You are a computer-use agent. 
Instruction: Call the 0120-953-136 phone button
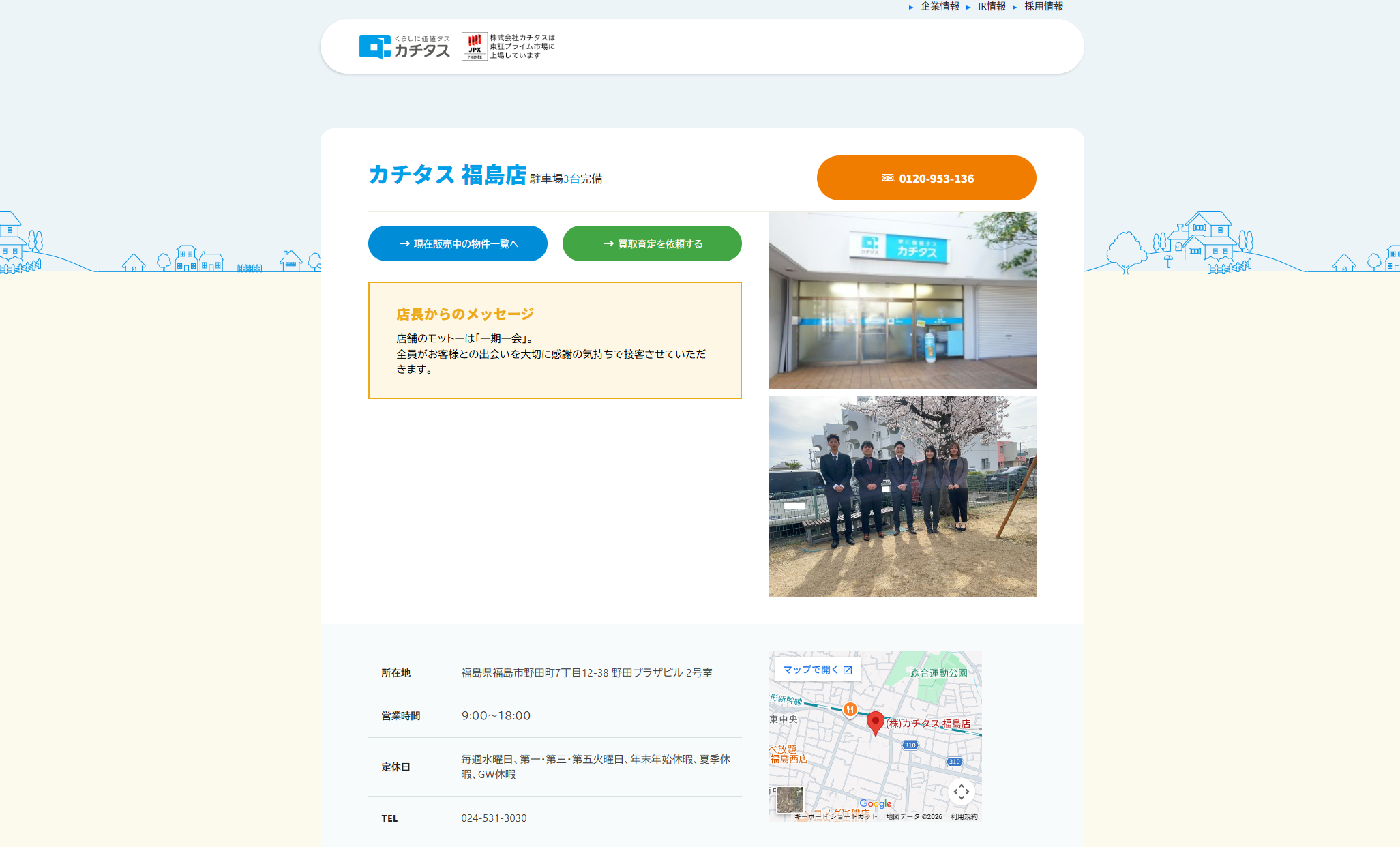(926, 178)
